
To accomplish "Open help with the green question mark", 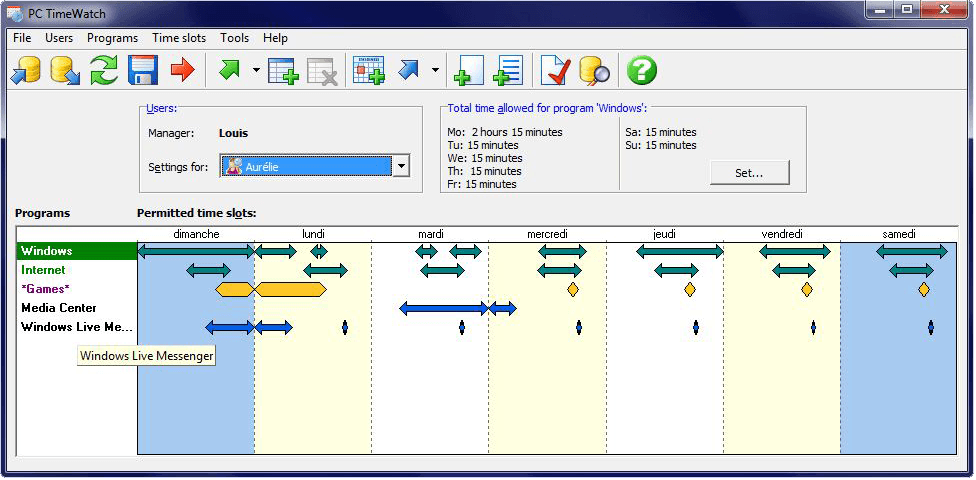I will pyautogui.click(x=641, y=71).
